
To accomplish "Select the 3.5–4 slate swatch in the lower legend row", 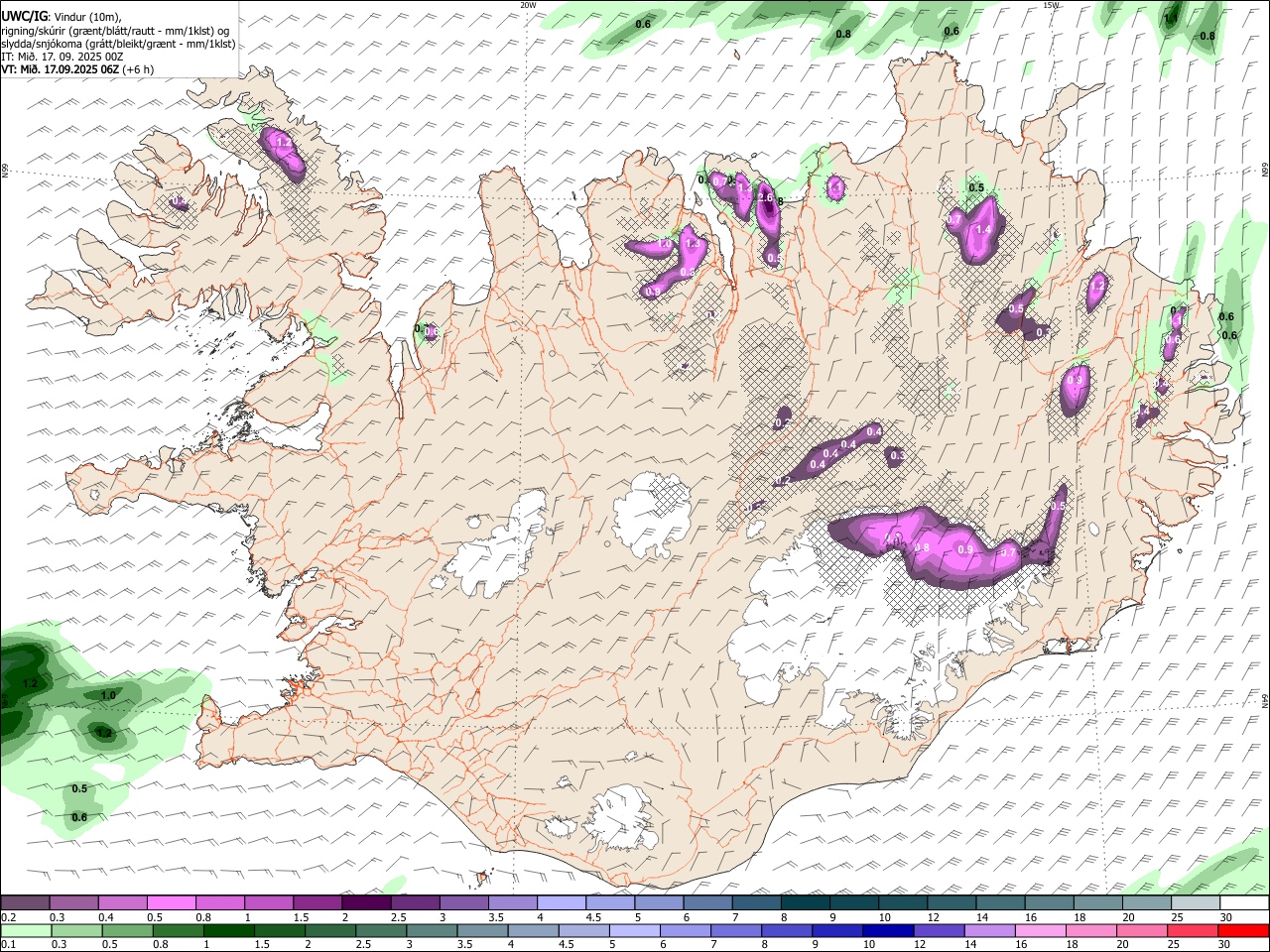I will click(x=482, y=931).
